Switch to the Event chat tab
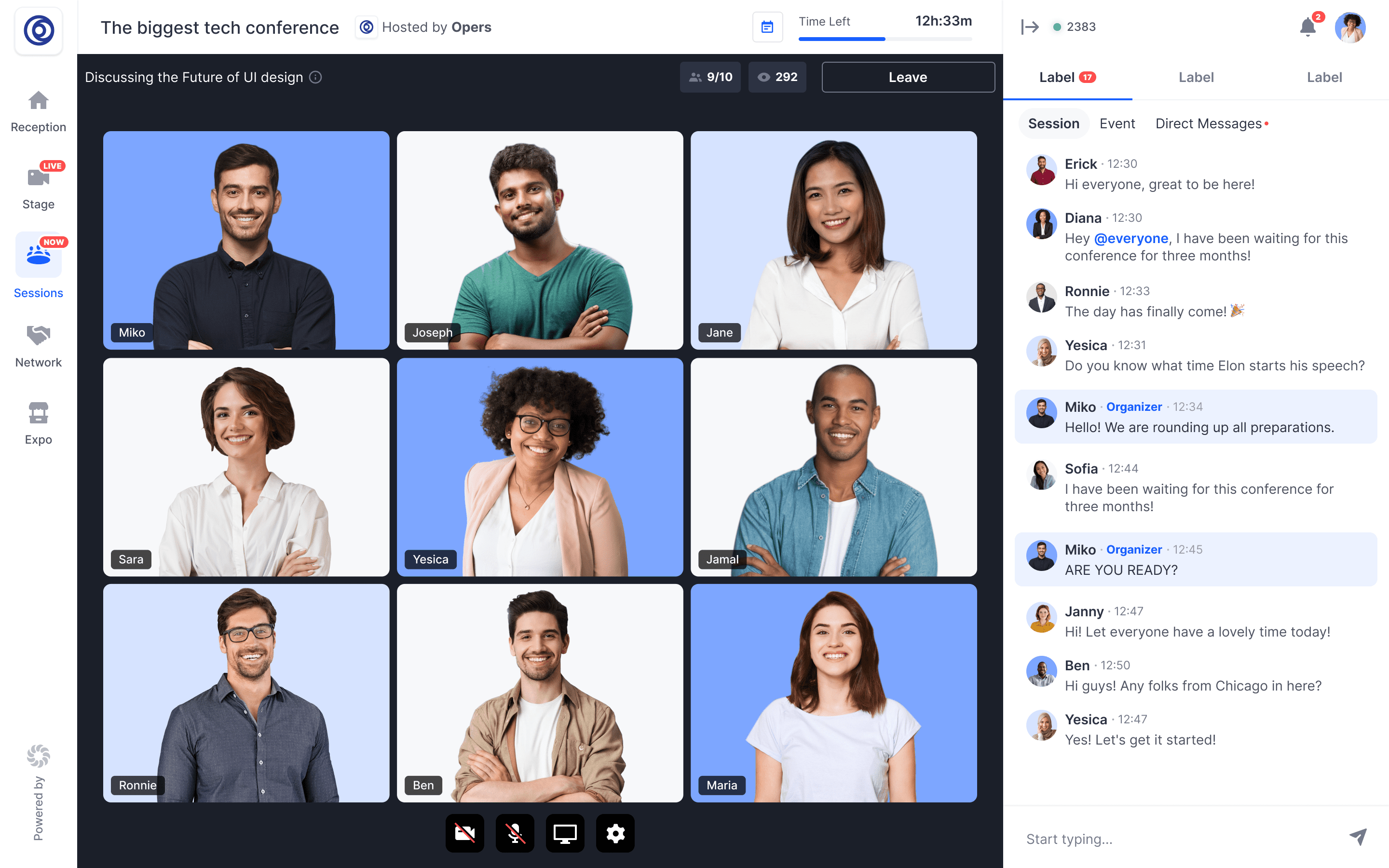The width and height of the screenshot is (1389, 868). 1117,123
